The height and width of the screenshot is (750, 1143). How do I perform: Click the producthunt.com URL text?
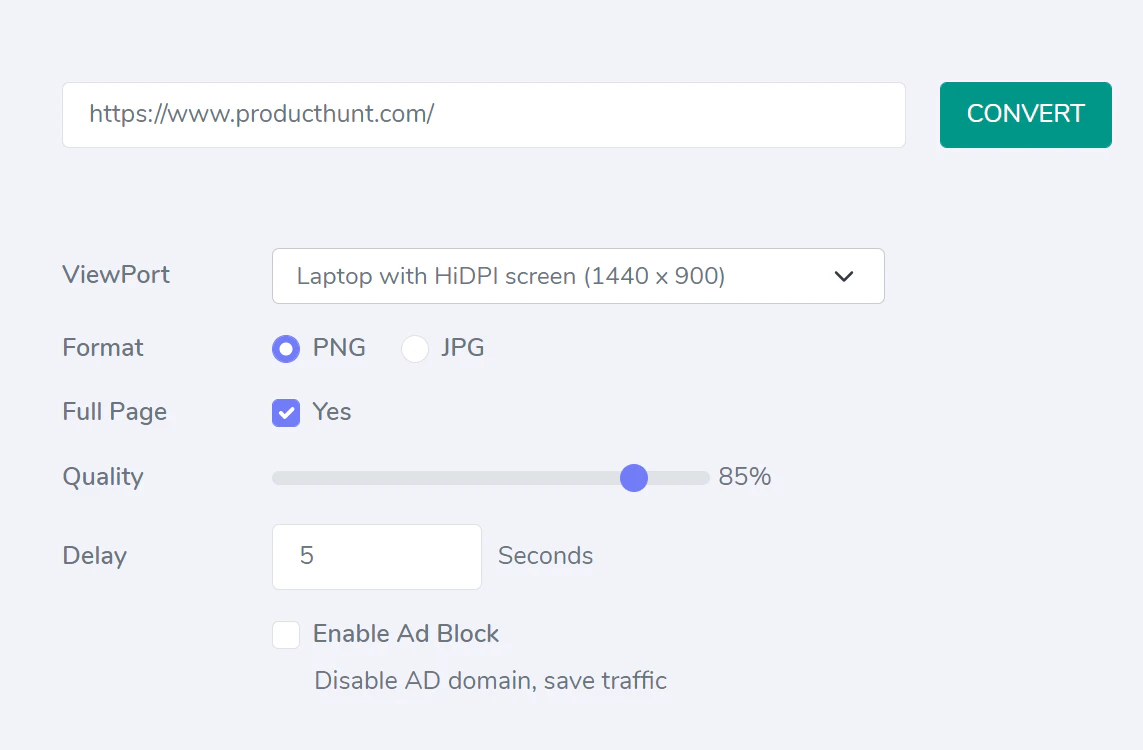[262, 114]
